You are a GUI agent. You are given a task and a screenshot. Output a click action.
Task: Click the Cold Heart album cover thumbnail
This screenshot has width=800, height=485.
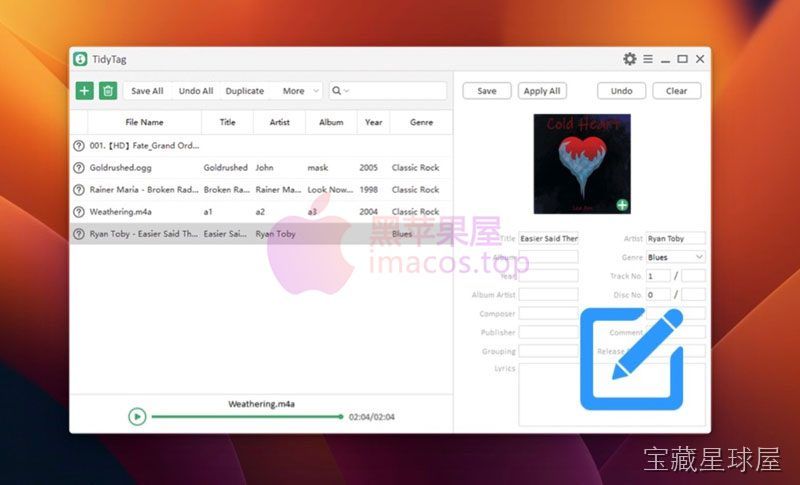[582, 164]
